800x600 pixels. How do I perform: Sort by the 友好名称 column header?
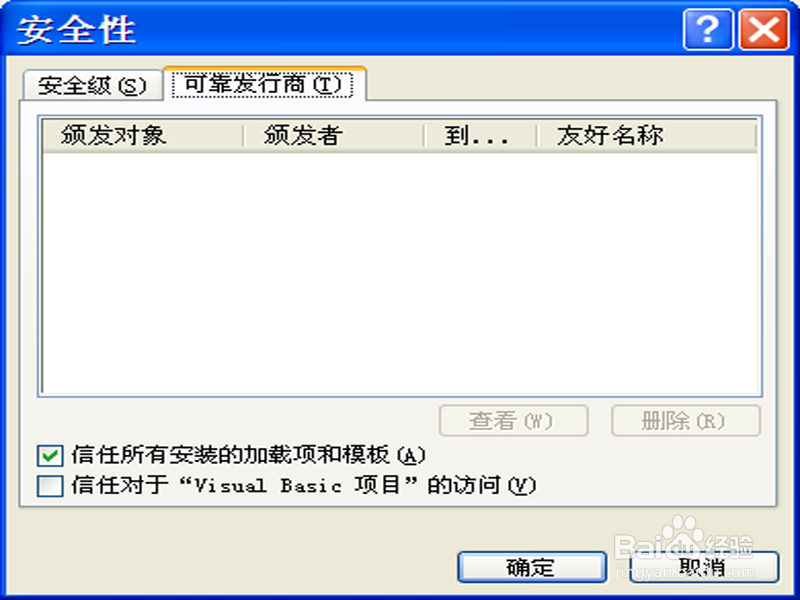(x=646, y=135)
